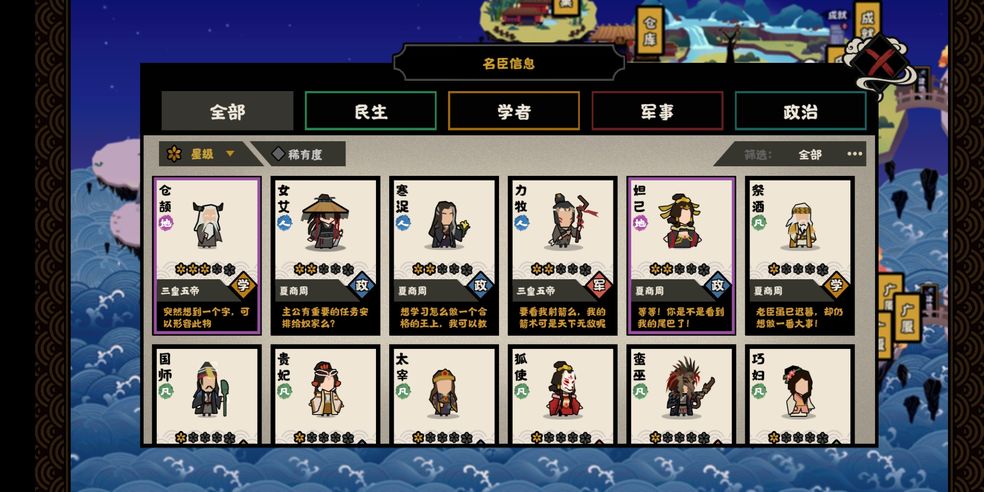Screen dimensions: 984x492
Task: Click the 学 badge on 仓颉's card
Action: point(243,286)
